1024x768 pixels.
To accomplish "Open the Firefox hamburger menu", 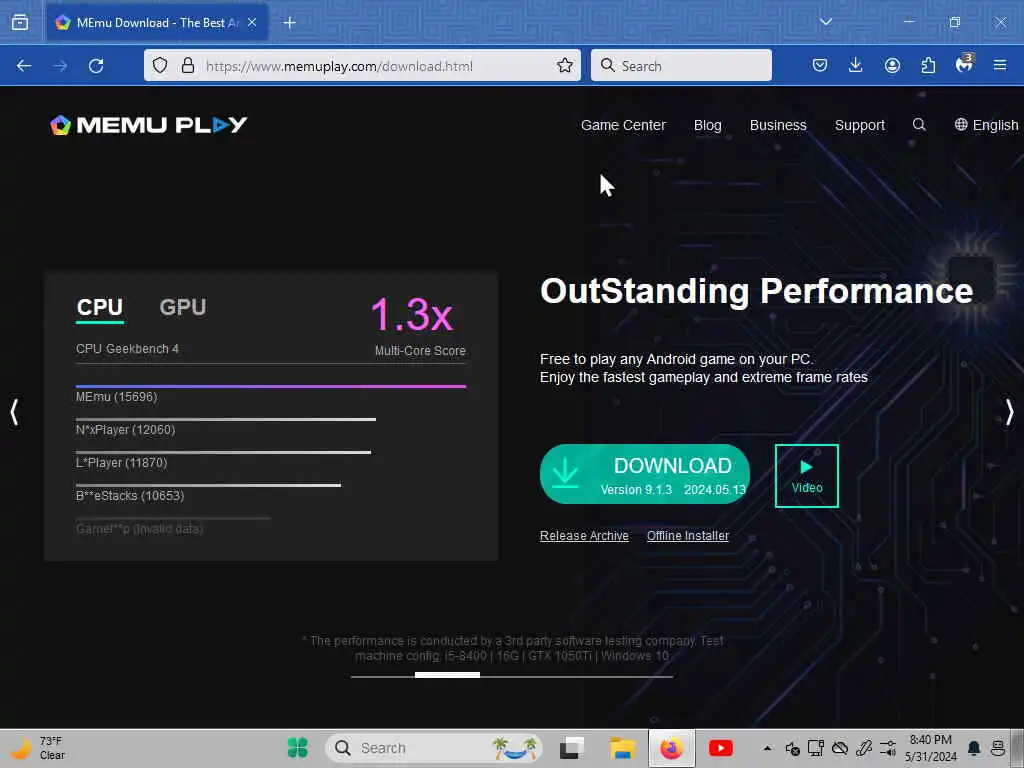I will point(1000,65).
